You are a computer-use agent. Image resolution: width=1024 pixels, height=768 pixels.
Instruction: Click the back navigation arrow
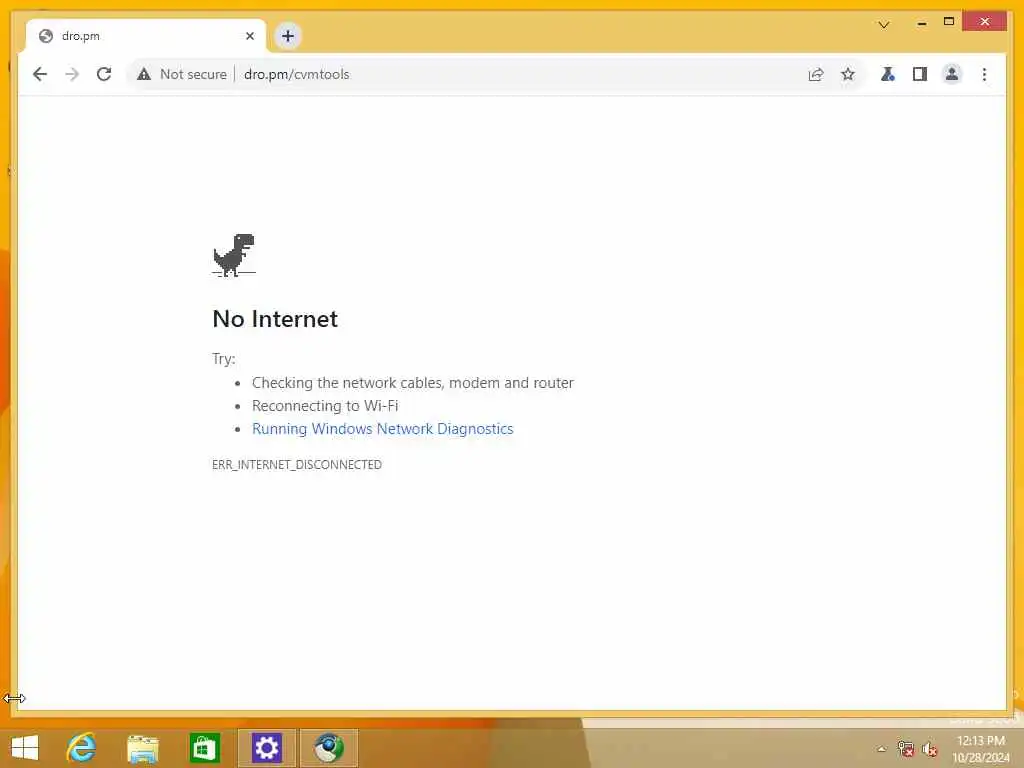coord(40,74)
